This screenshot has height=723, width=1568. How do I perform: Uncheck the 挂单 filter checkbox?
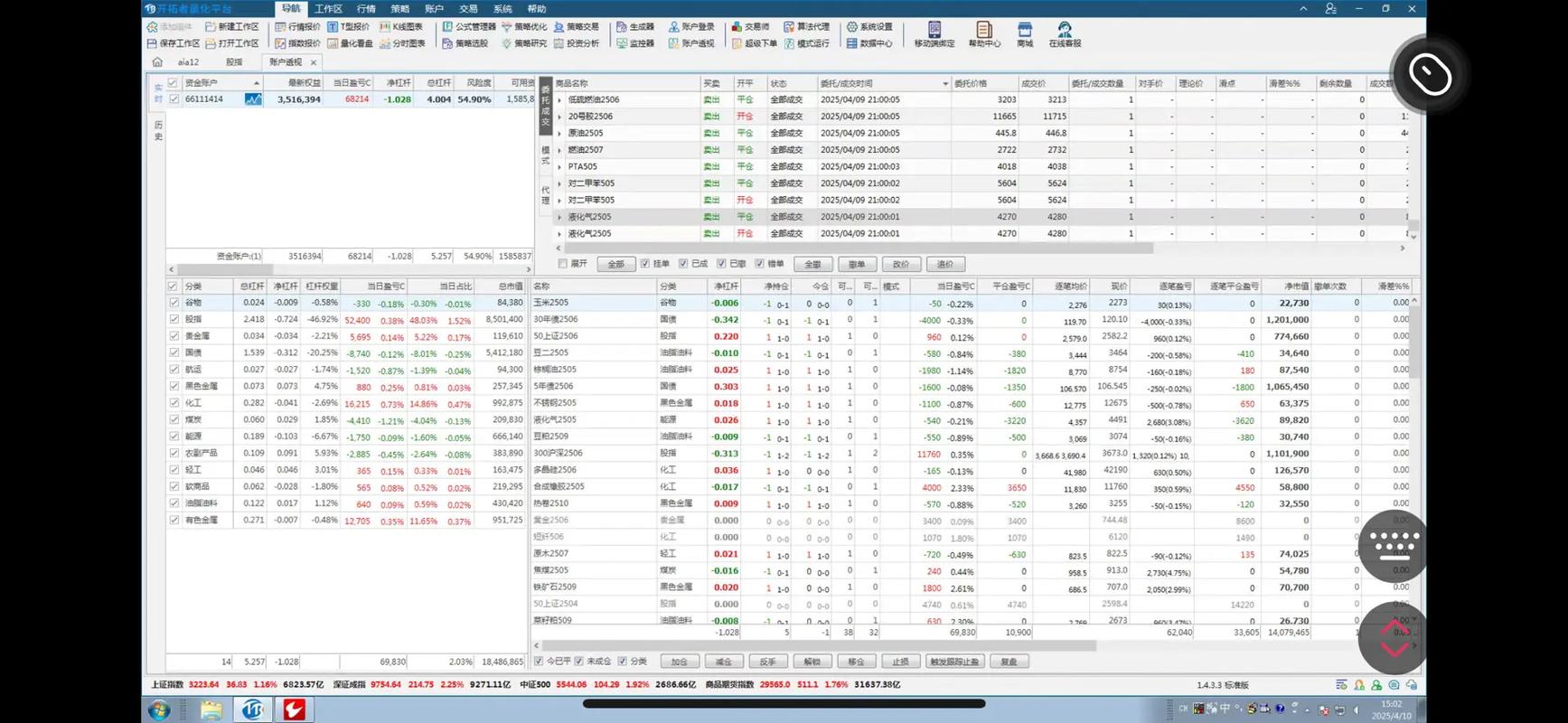point(644,264)
